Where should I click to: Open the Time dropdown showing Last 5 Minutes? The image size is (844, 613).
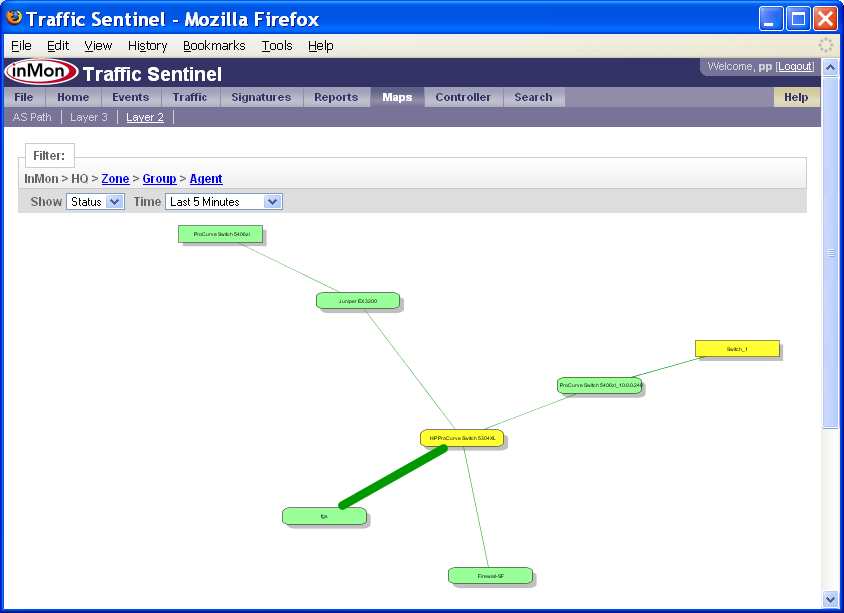click(223, 202)
